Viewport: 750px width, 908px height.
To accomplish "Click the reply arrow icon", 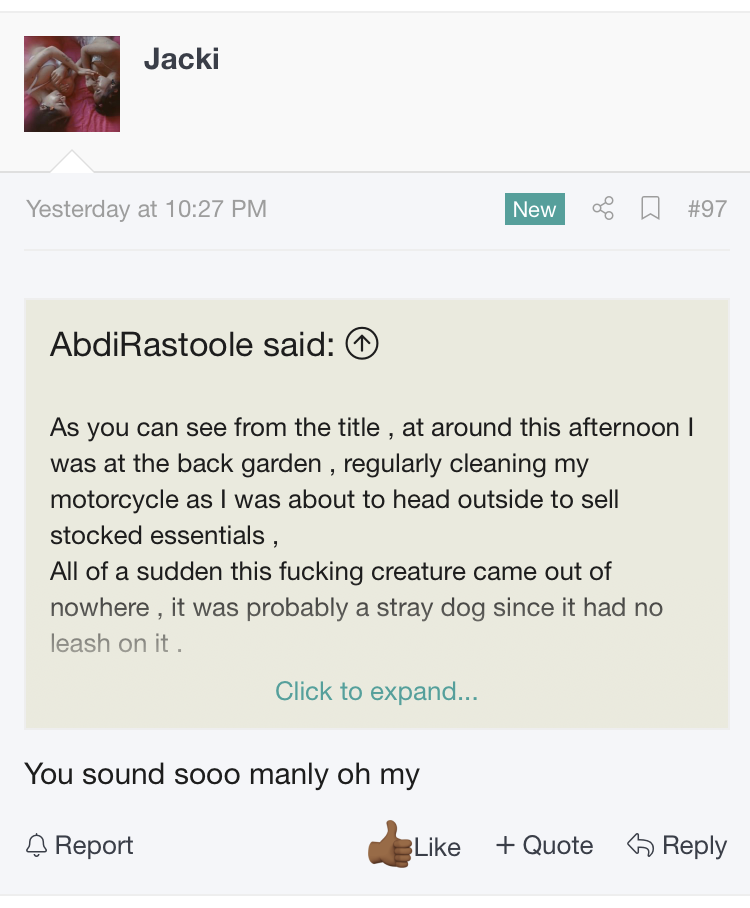I will [x=641, y=845].
